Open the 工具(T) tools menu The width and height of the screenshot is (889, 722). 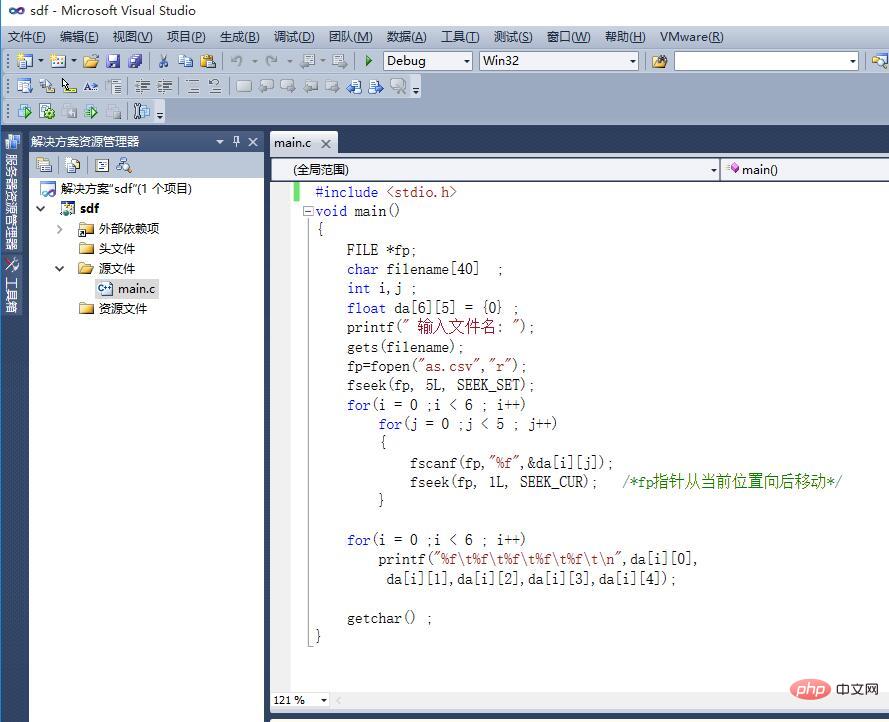pos(460,37)
